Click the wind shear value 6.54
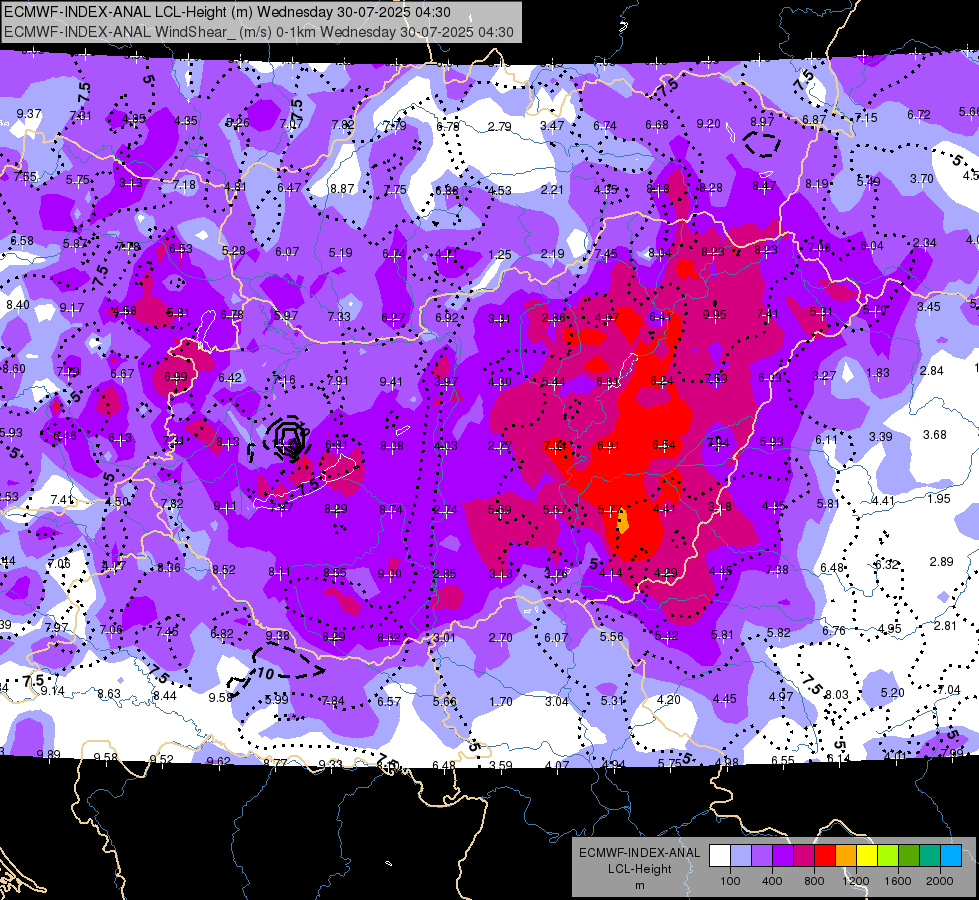This screenshot has height=900, width=979. pos(663,445)
